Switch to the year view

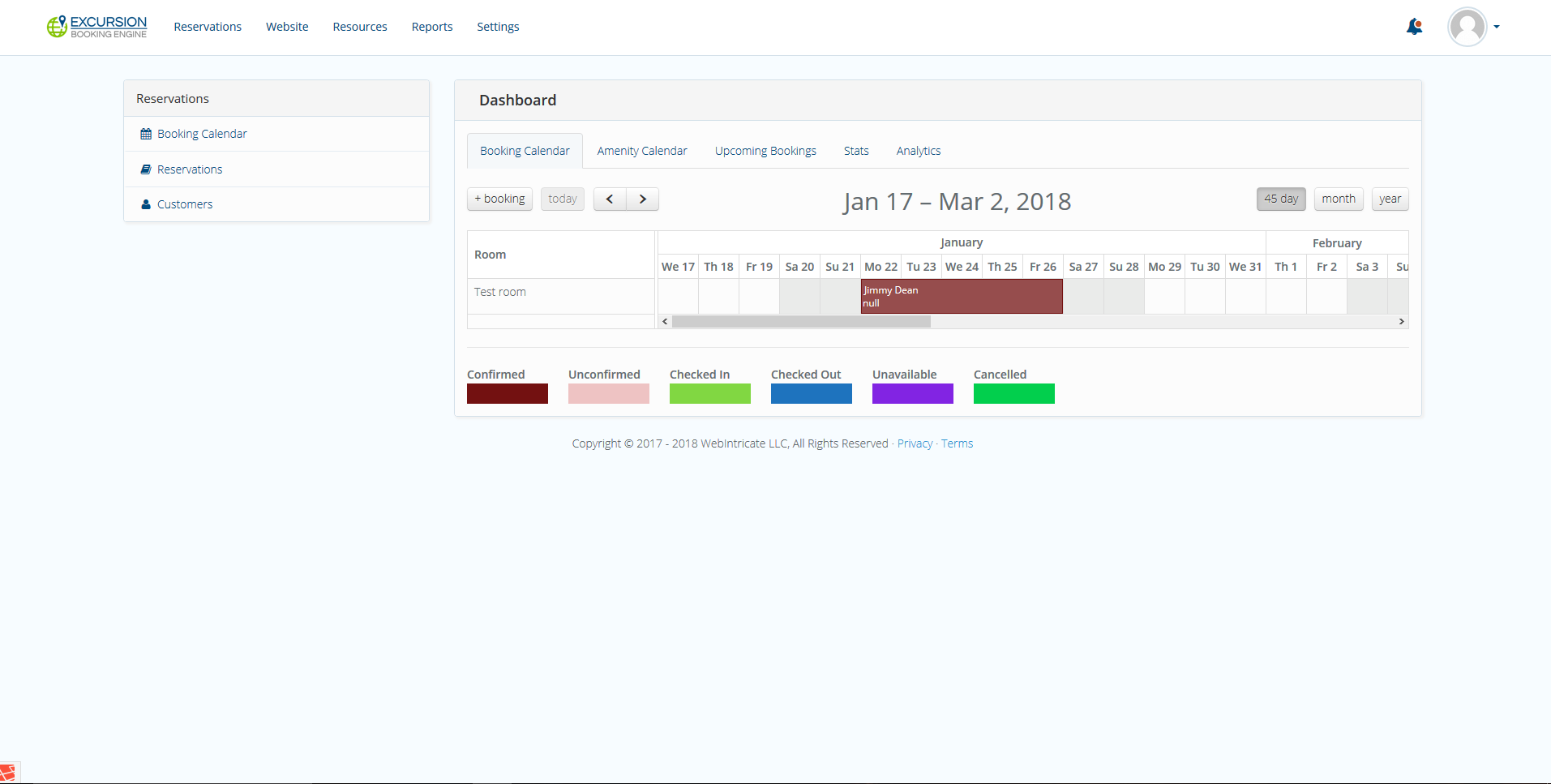pyautogui.click(x=1390, y=199)
